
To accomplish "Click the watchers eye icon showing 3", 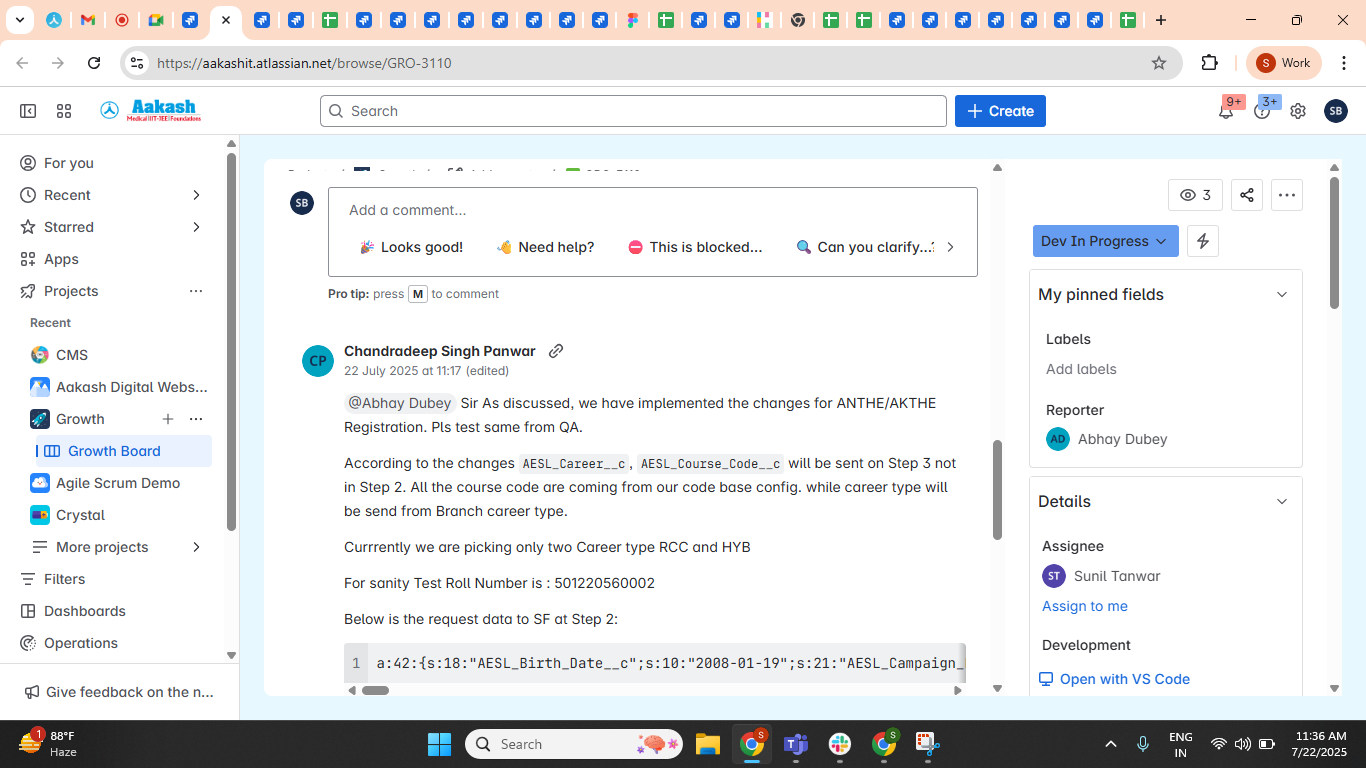I will point(1194,195).
